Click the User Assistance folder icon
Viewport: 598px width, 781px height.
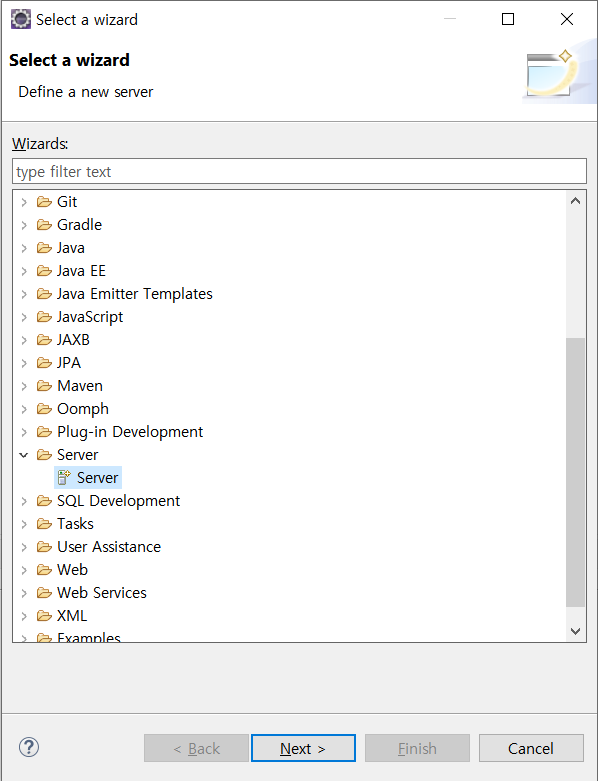coord(44,547)
